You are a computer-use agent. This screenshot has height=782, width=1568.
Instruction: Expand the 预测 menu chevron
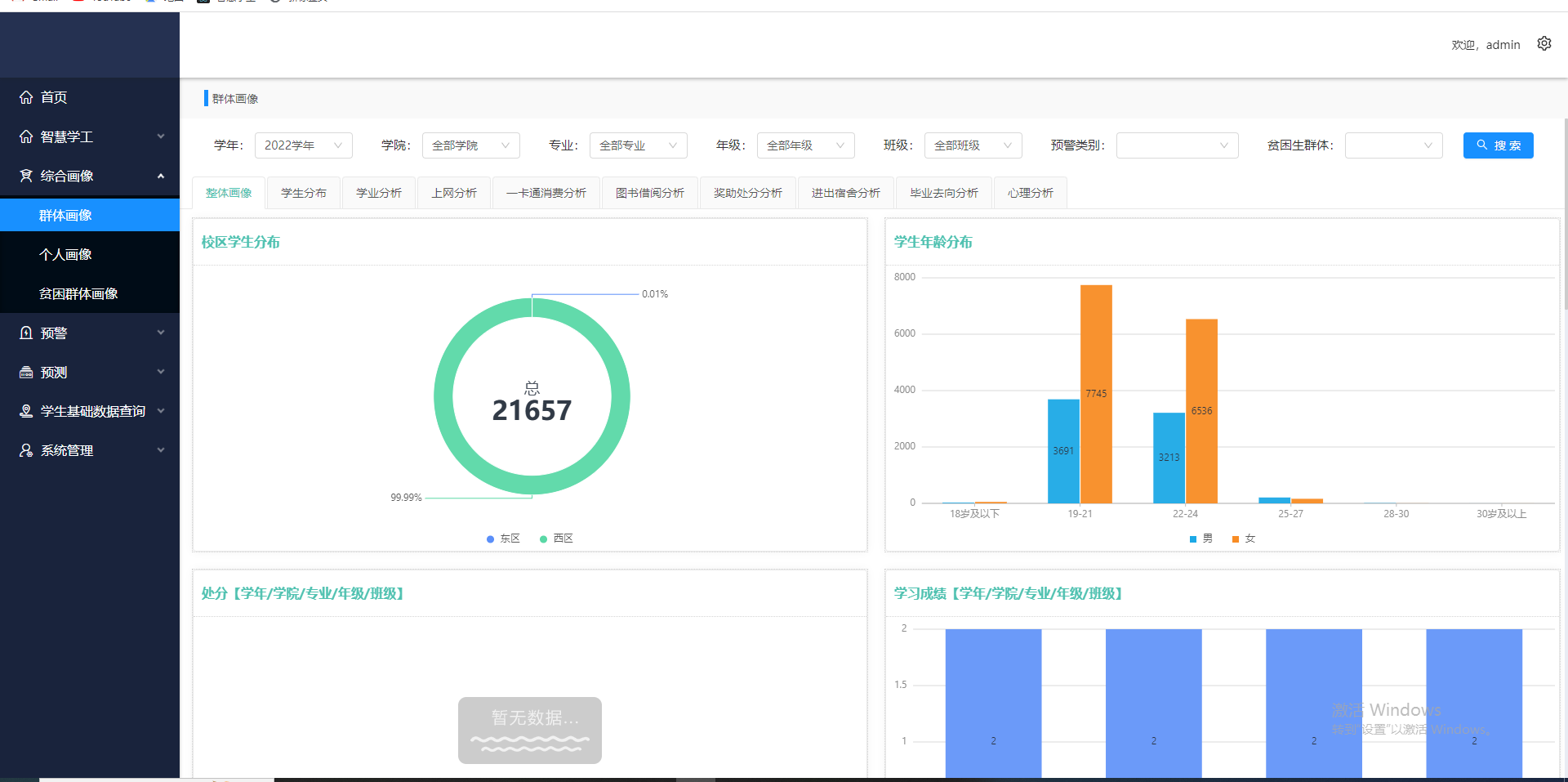coord(161,372)
